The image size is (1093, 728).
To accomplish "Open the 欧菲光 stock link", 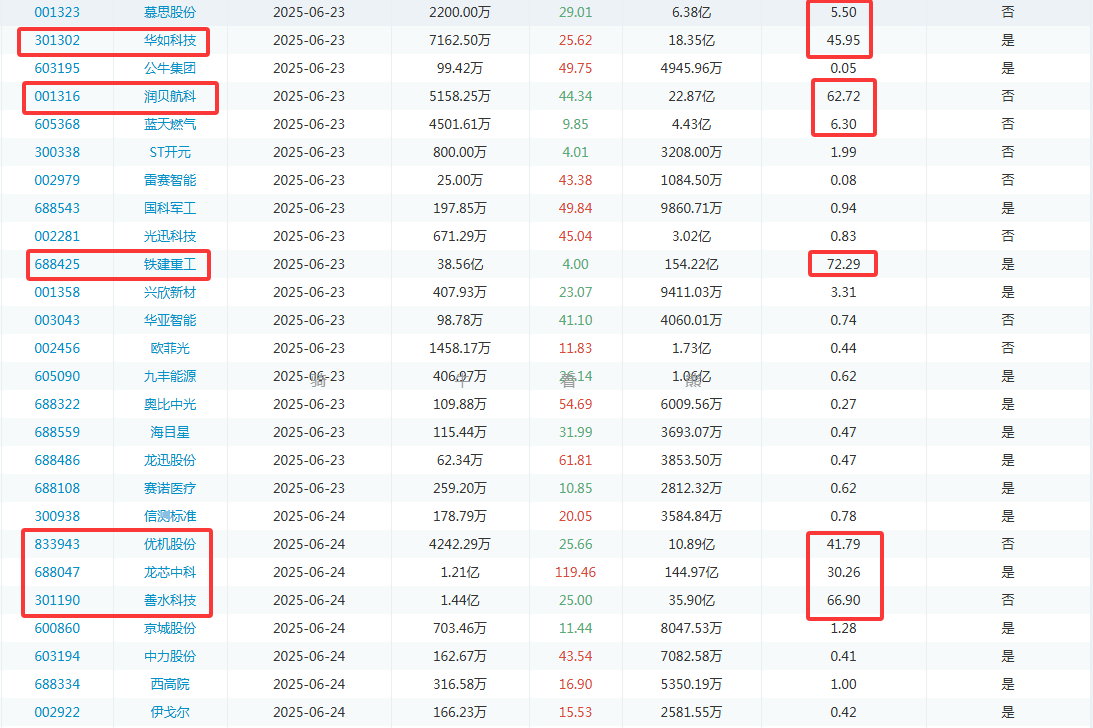I will click(x=170, y=348).
